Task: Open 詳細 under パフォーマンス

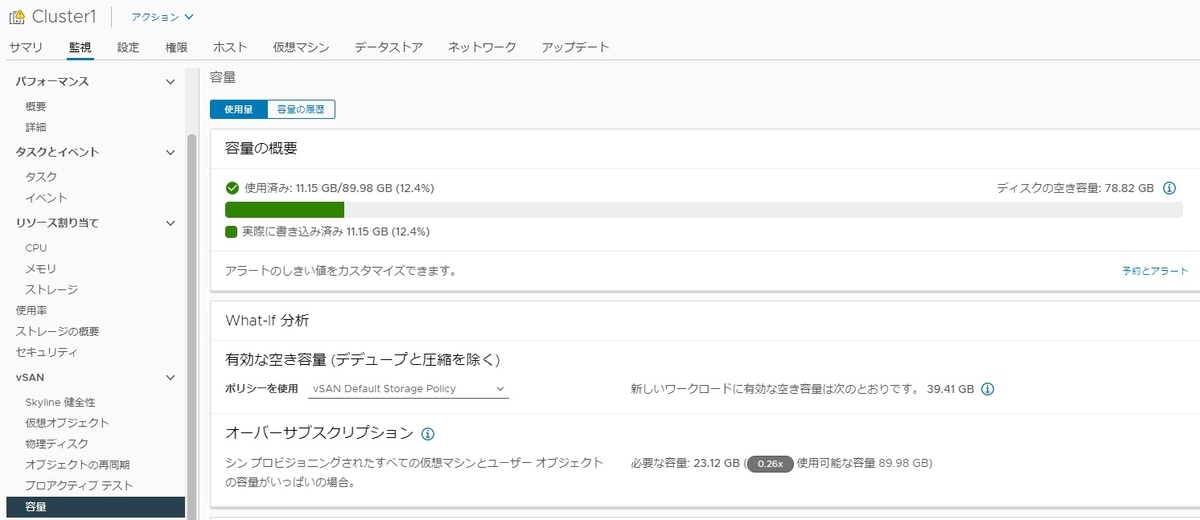Action: pos(36,127)
